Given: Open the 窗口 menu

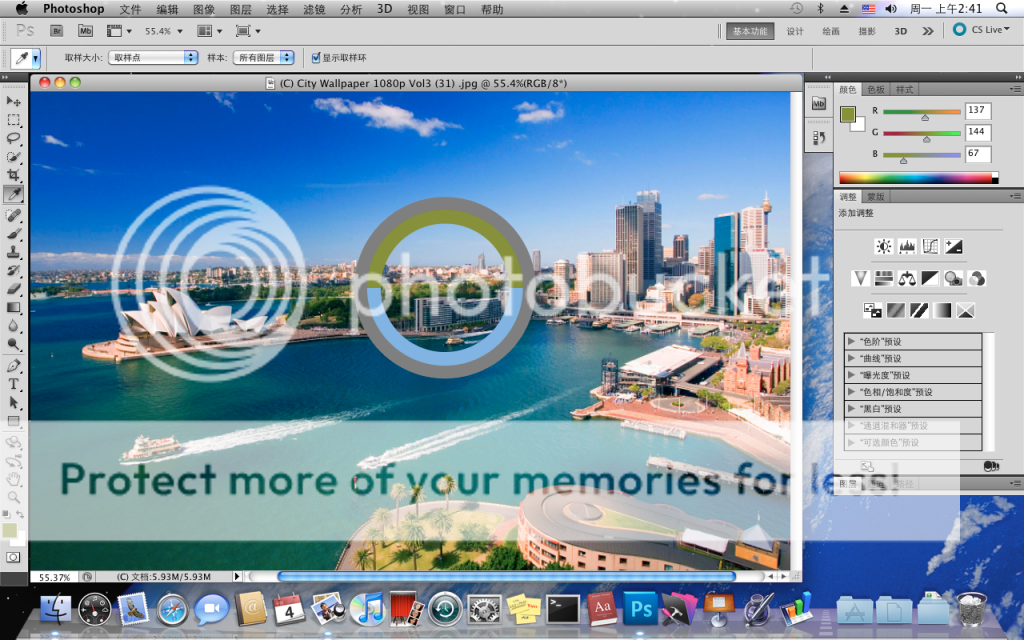Looking at the screenshot, I should pyautogui.click(x=455, y=9).
